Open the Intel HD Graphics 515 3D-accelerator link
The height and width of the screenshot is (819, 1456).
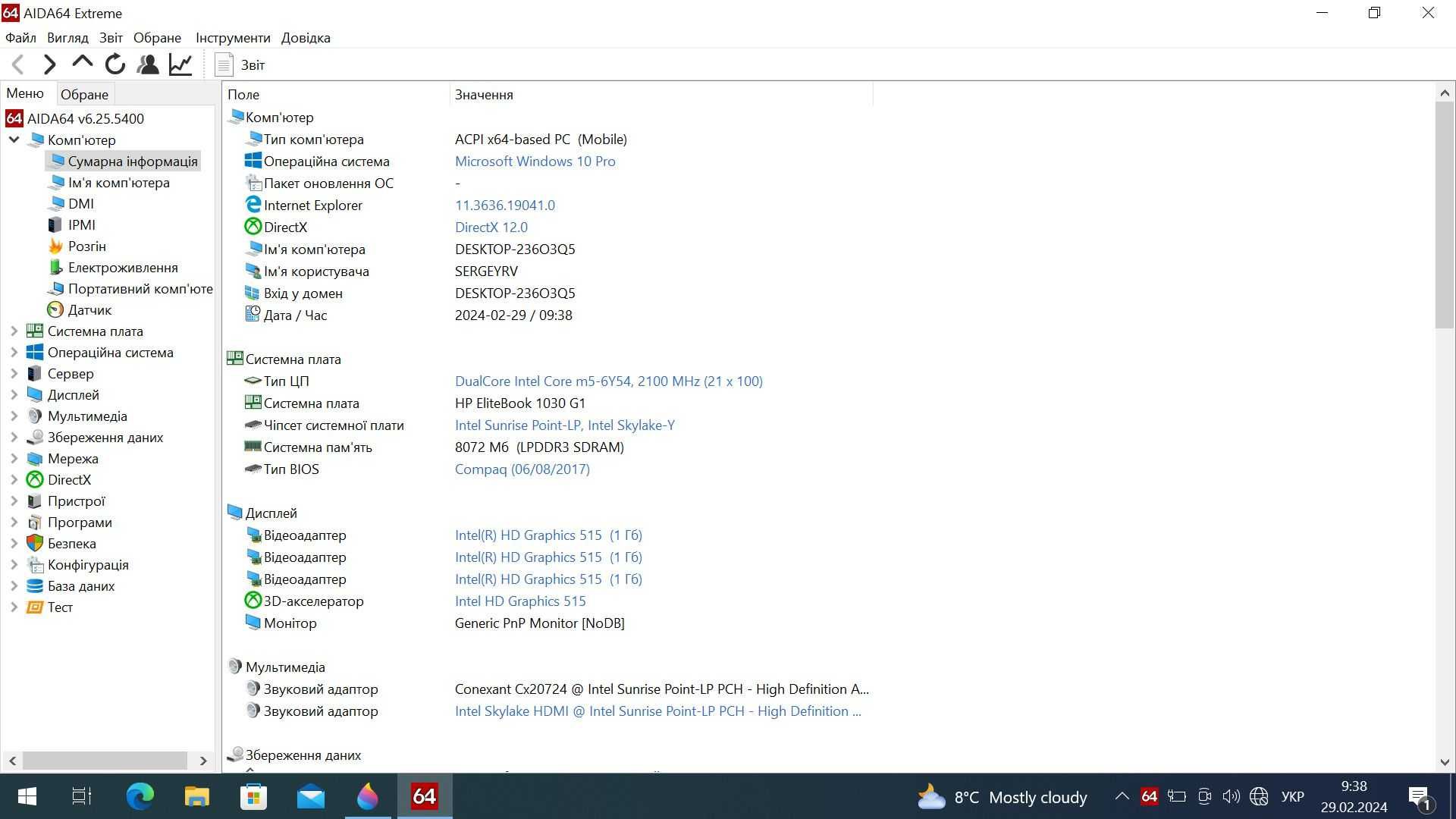coord(520,601)
